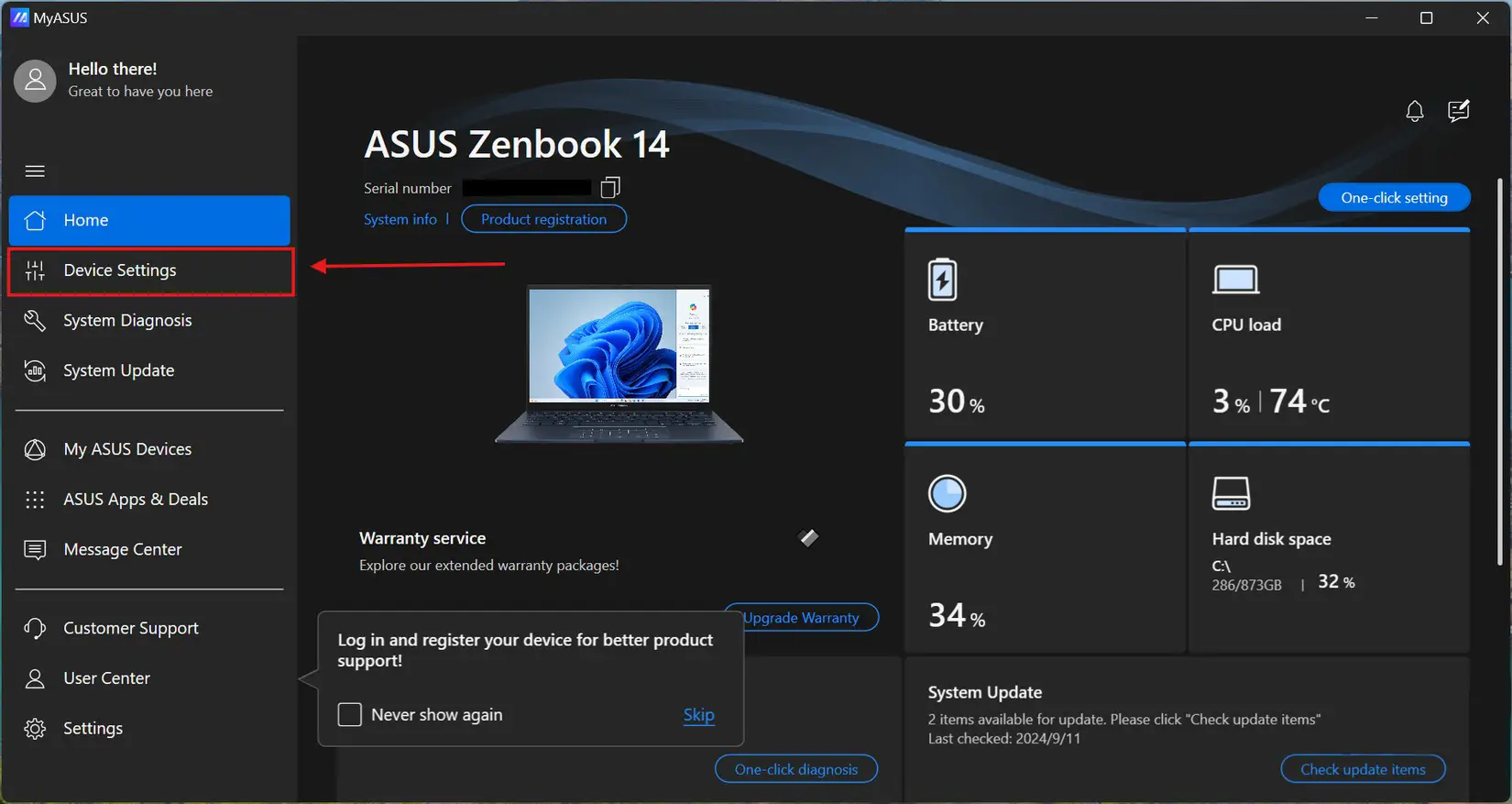Click One-click setting button
The width and height of the screenshot is (1512, 804).
pos(1394,197)
